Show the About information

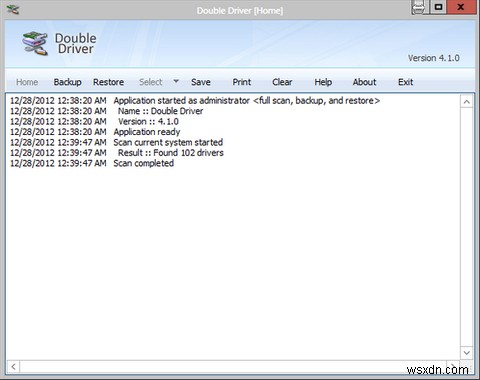tap(364, 82)
